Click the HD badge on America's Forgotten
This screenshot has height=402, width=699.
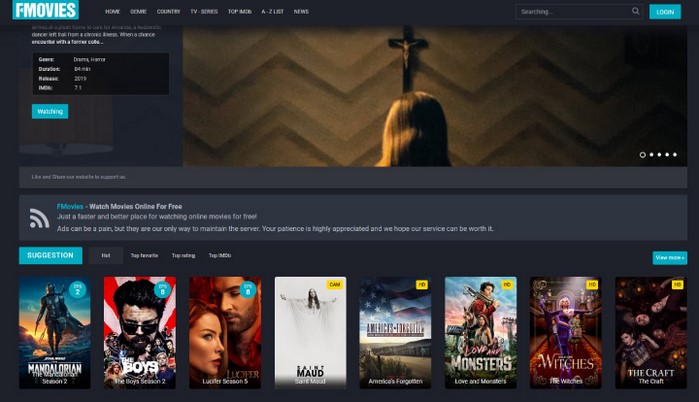422,284
